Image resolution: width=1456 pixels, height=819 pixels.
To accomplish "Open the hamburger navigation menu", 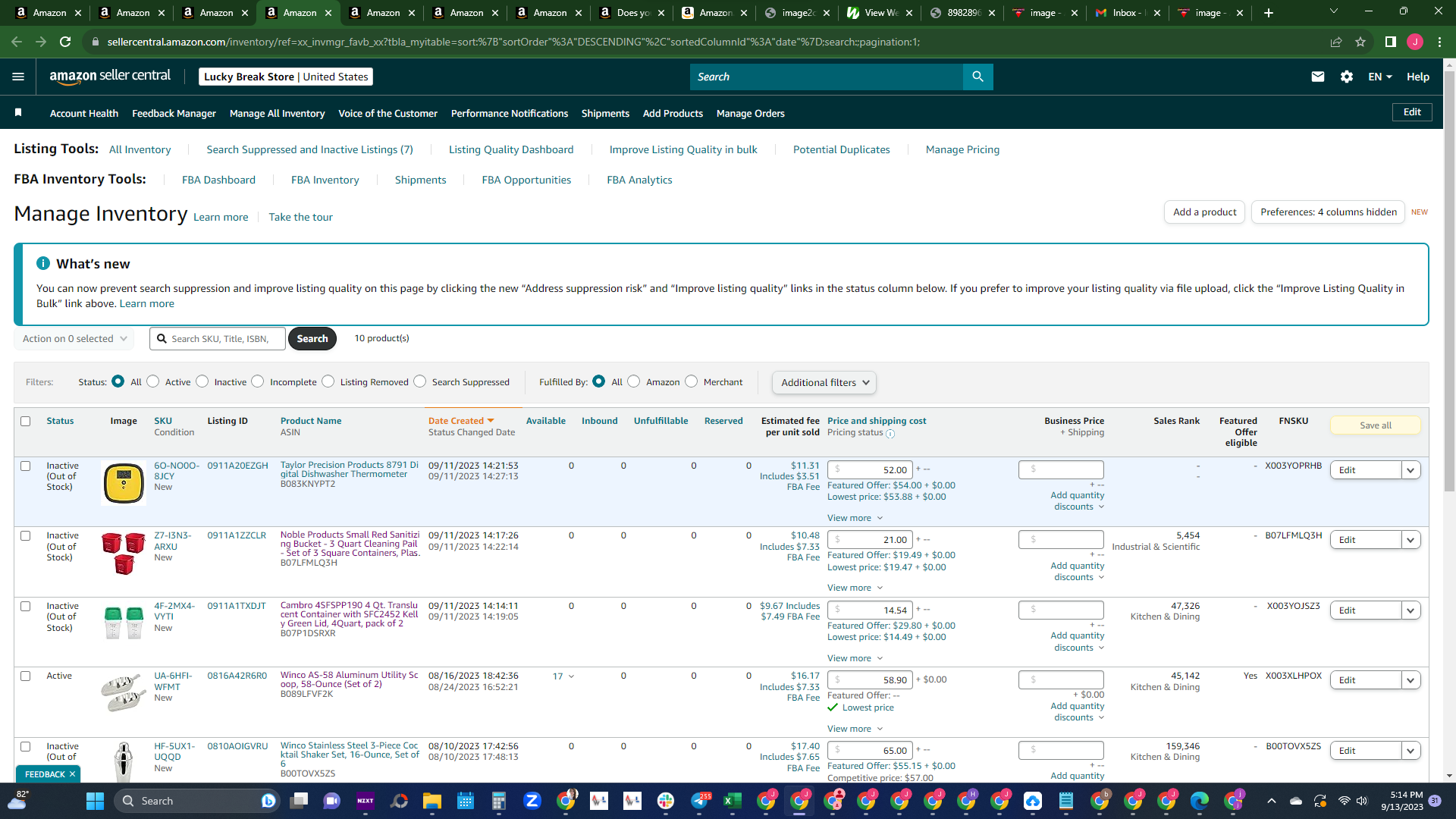I will pos(18,77).
